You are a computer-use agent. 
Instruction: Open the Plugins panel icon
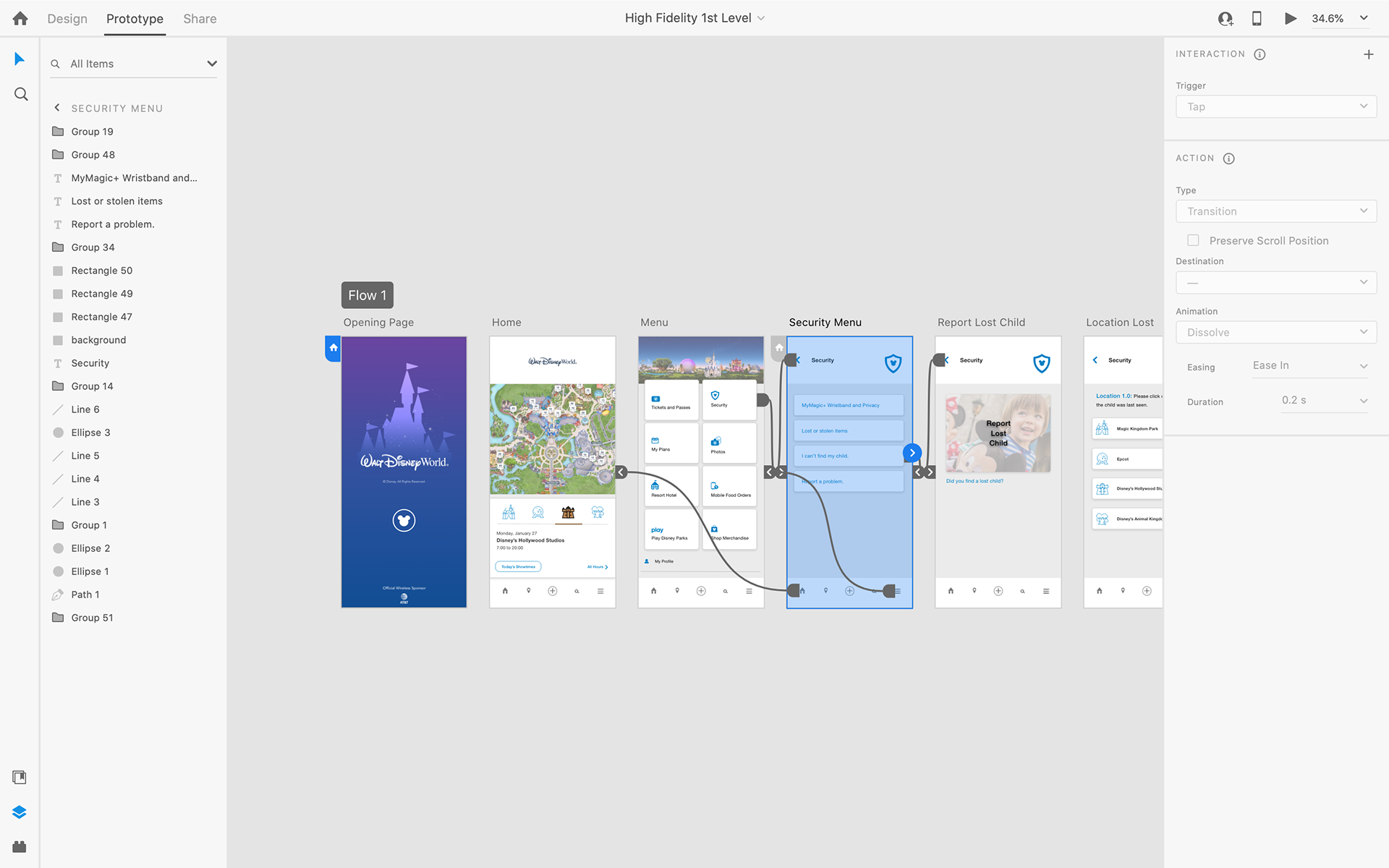click(20, 846)
